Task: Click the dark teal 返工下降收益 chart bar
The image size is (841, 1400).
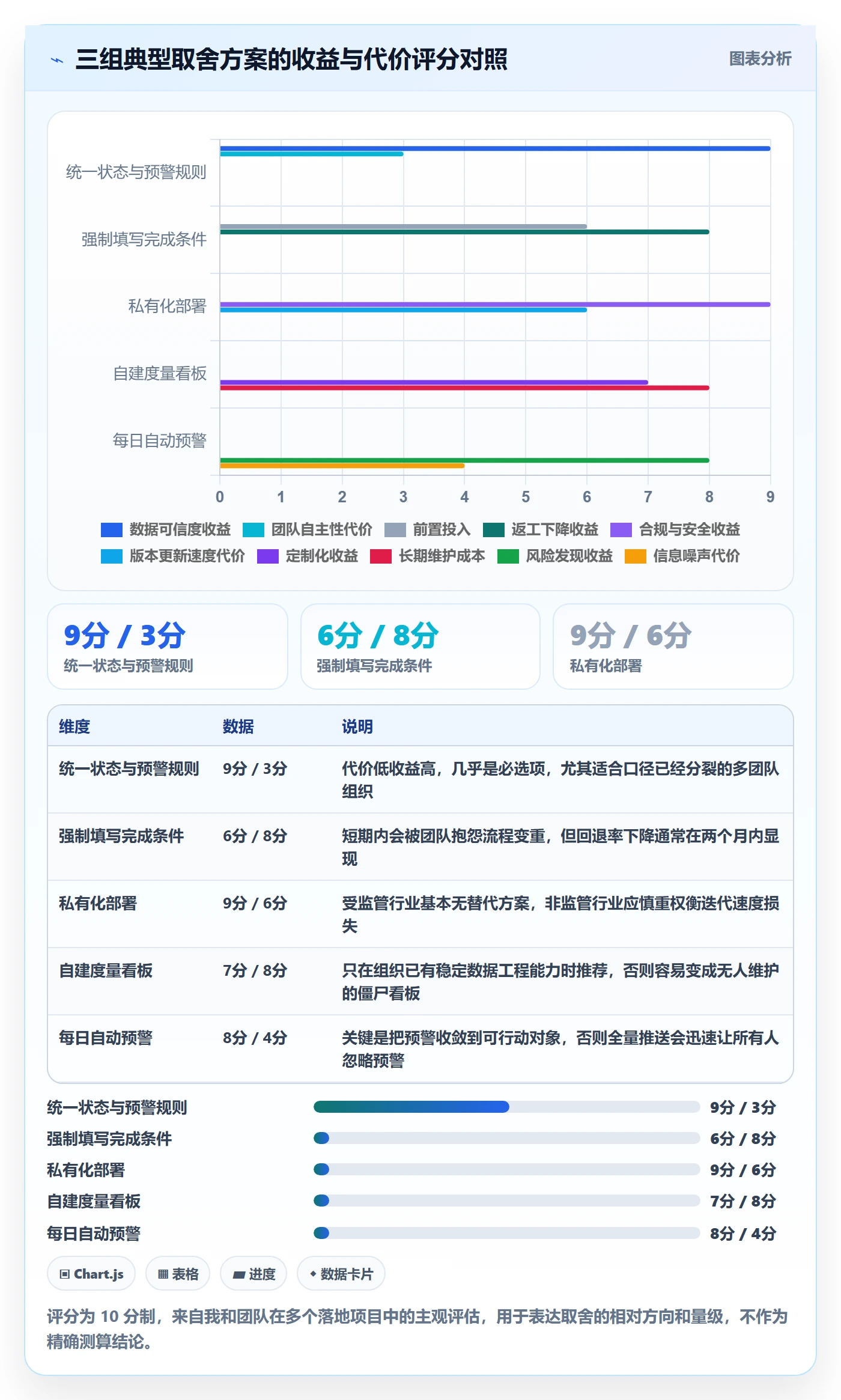Action: point(464,232)
